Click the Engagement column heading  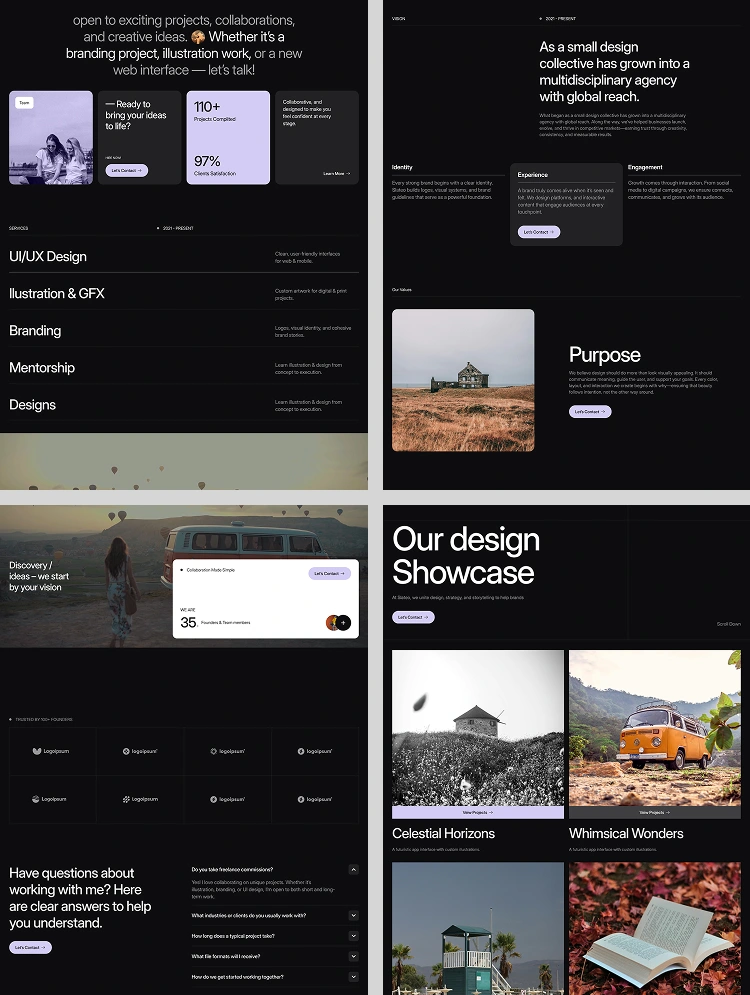(645, 168)
